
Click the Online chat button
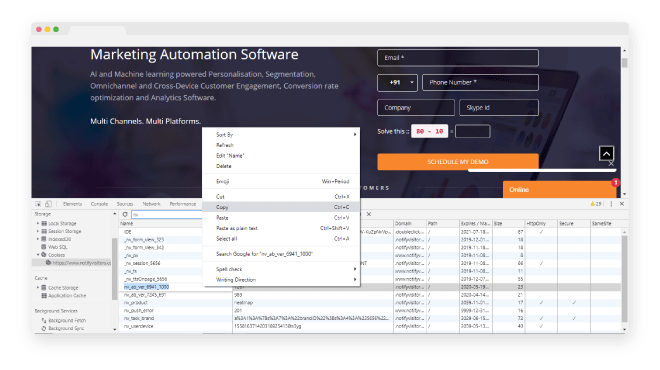[559, 190]
